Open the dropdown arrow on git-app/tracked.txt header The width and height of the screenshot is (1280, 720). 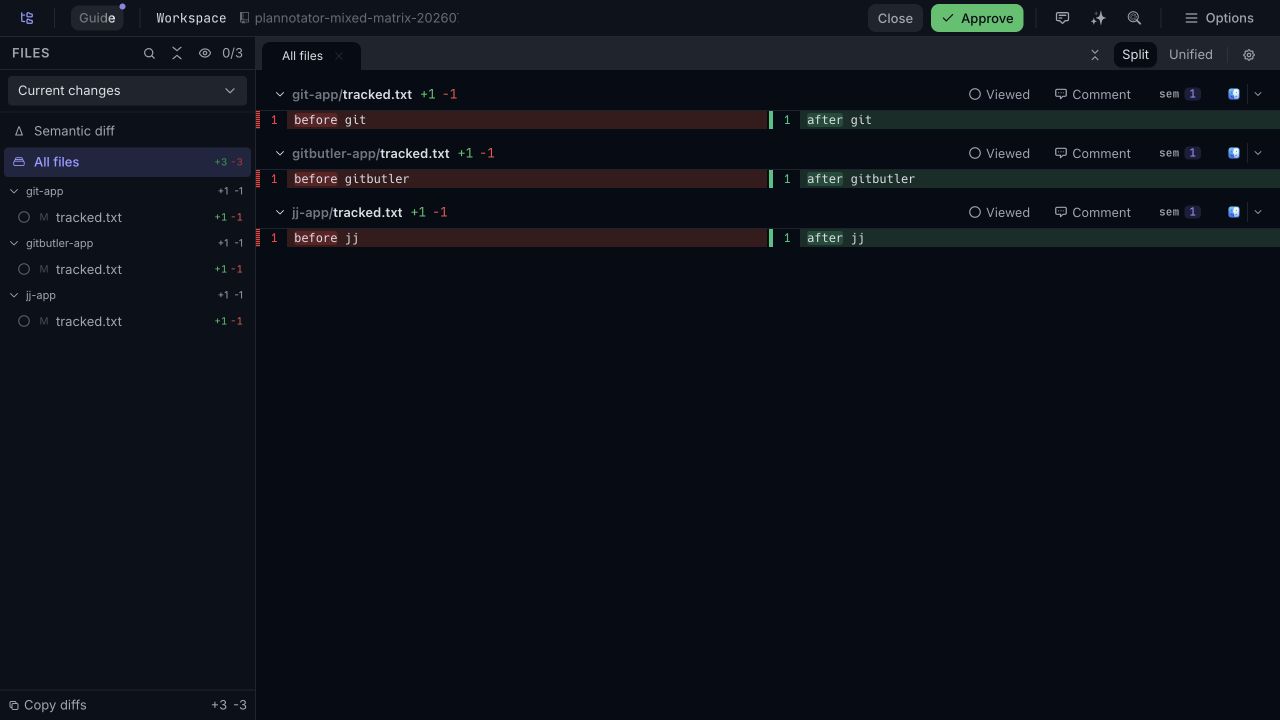[1258, 94]
